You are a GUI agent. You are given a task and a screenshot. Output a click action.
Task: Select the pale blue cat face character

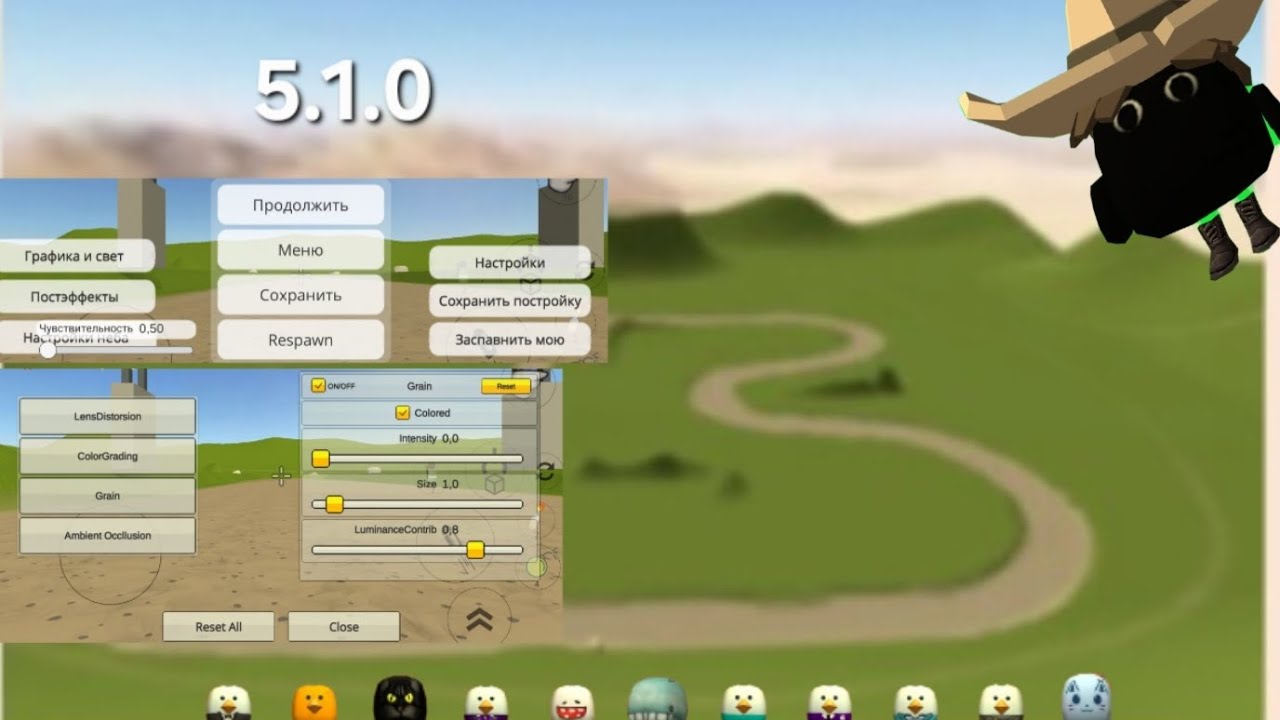tap(1087, 698)
